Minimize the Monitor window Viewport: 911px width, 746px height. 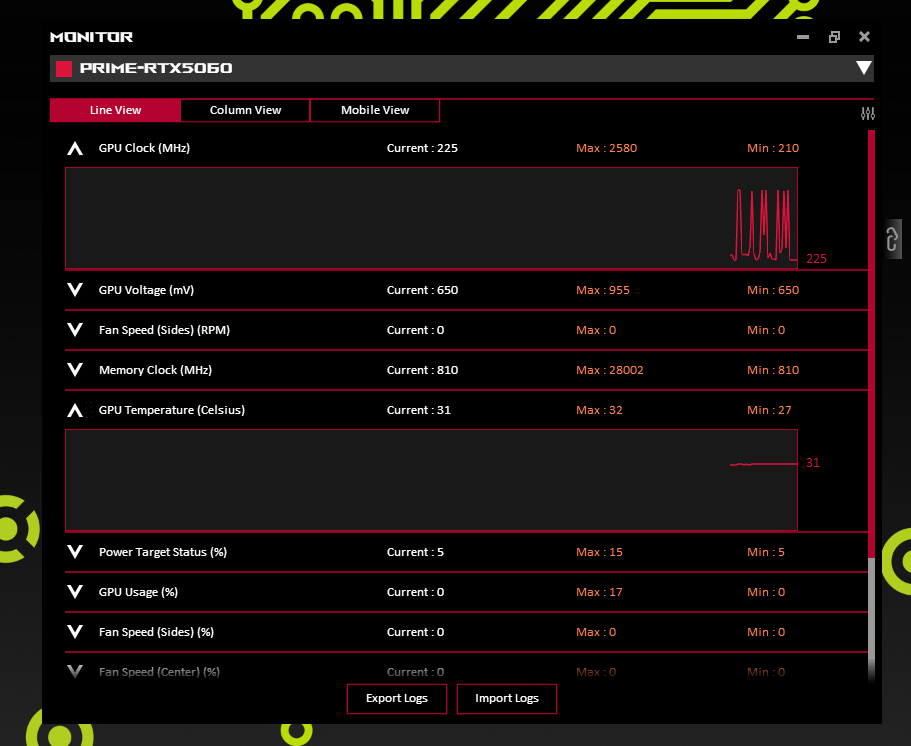[803, 37]
